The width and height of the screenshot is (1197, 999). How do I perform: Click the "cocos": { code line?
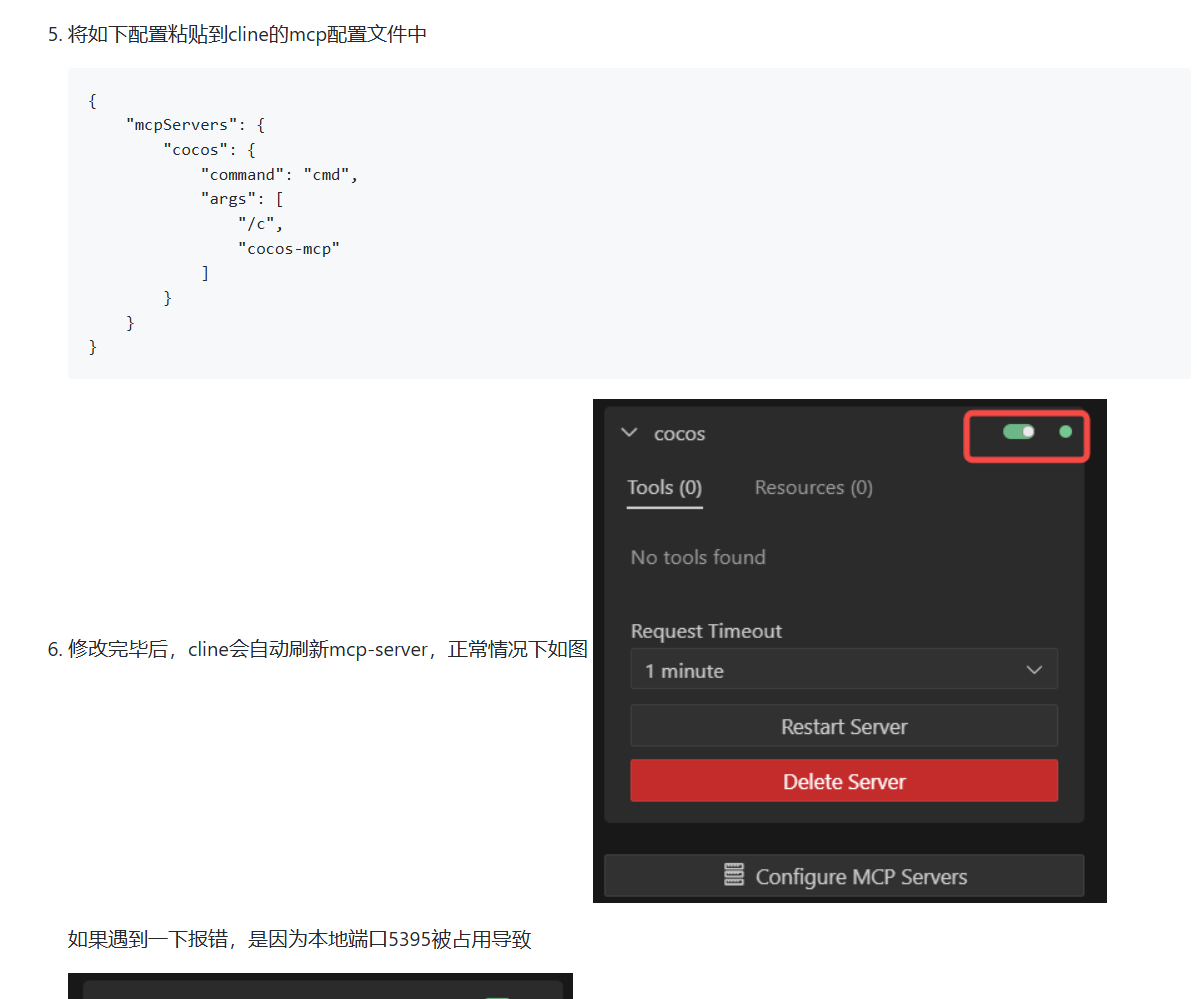click(210, 150)
